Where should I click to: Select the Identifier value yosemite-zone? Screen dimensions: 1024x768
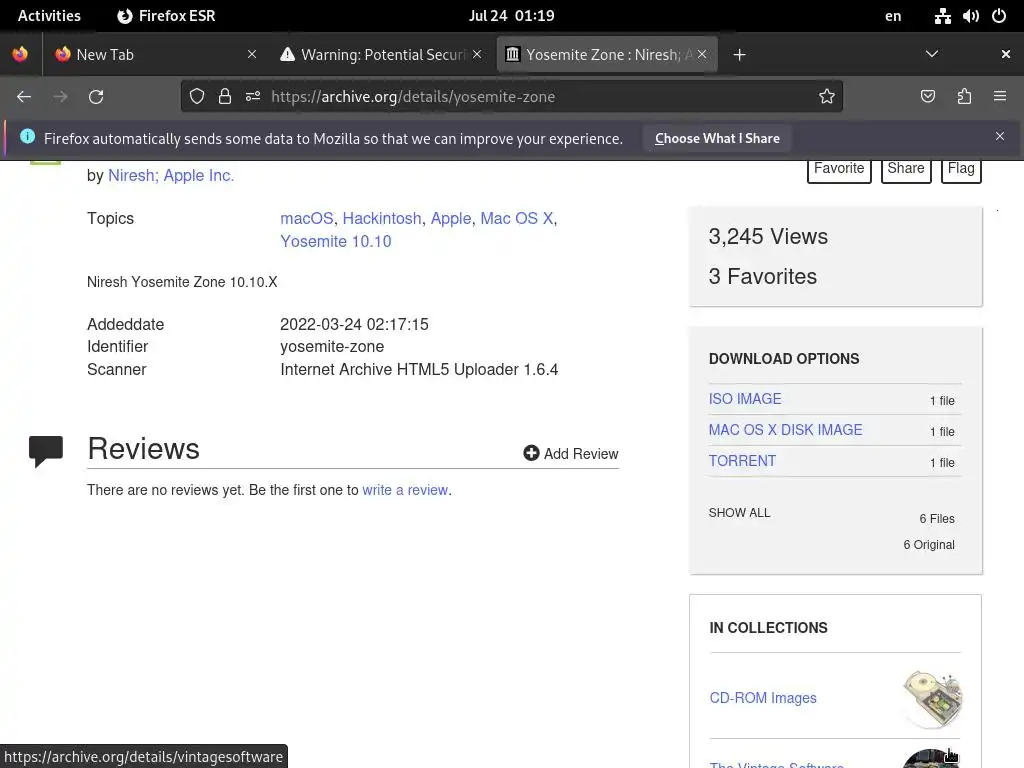coord(332,346)
